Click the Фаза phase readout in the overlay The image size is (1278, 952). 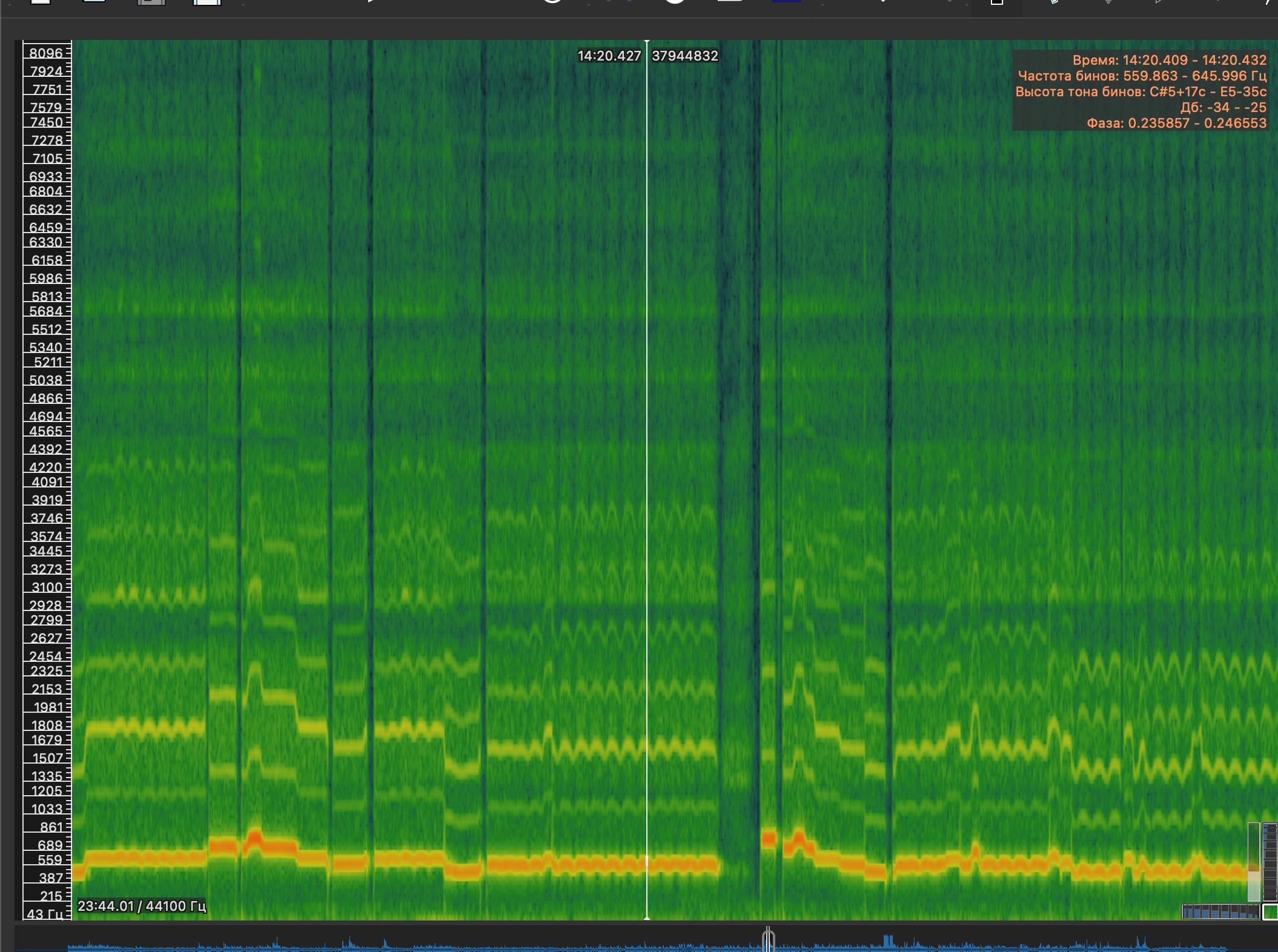coord(1176,123)
